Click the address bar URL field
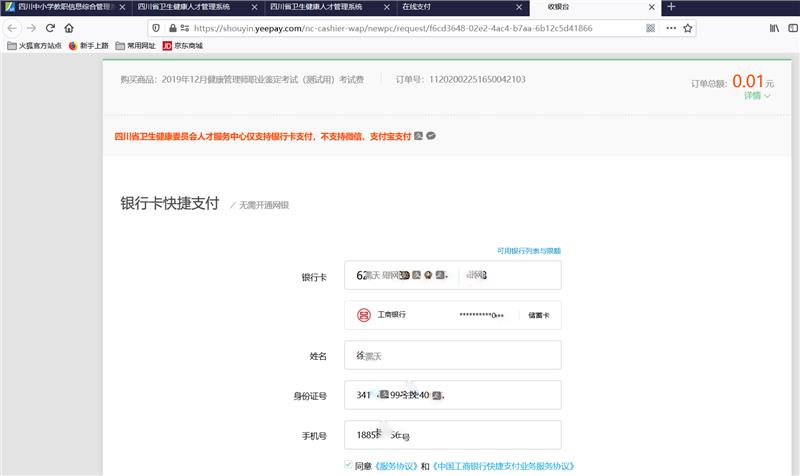This screenshot has width=800, height=476. (x=393, y=28)
